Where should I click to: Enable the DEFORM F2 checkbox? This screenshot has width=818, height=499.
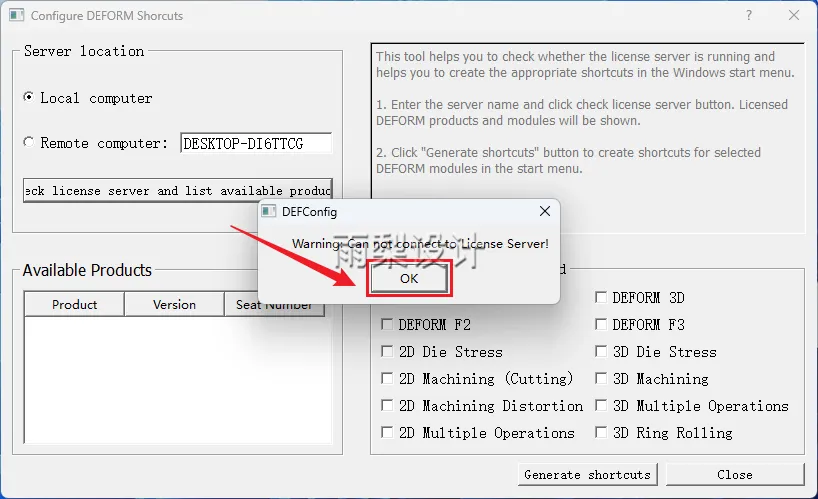[x=387, y=324]
